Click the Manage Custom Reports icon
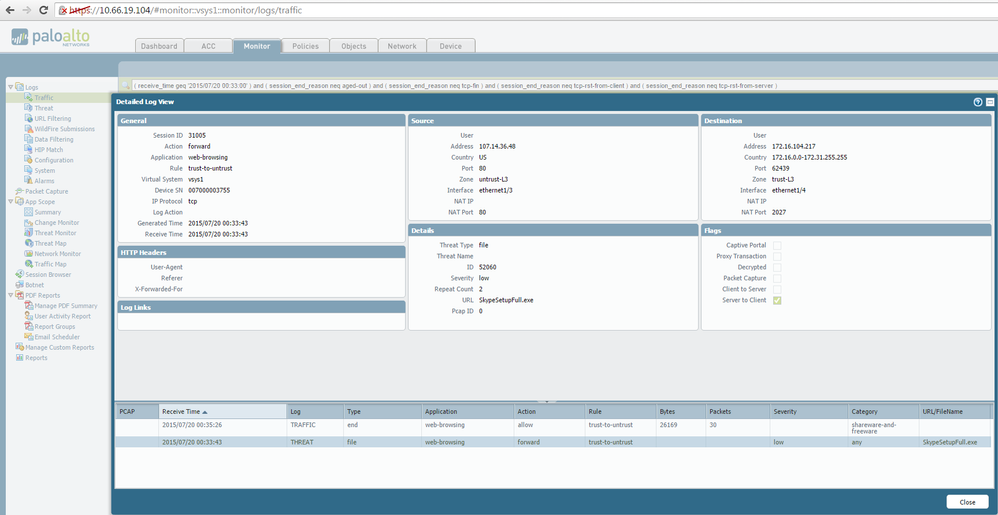The height and width of the screenshot is (515, 998). (x=20, y=347)
